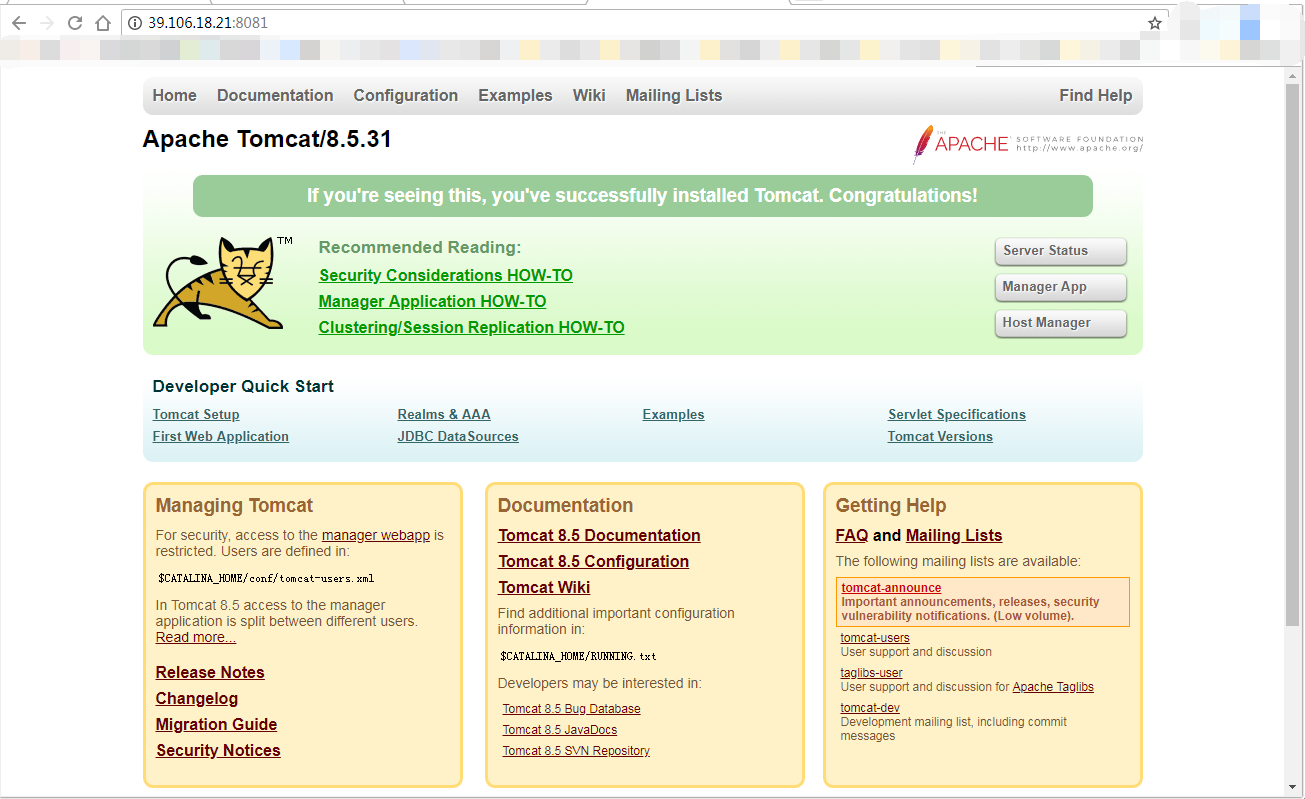The image size is (1305, 799).
Task: Open Mailing Lists link under Getting Help
Action: click(x=954, y=535)
